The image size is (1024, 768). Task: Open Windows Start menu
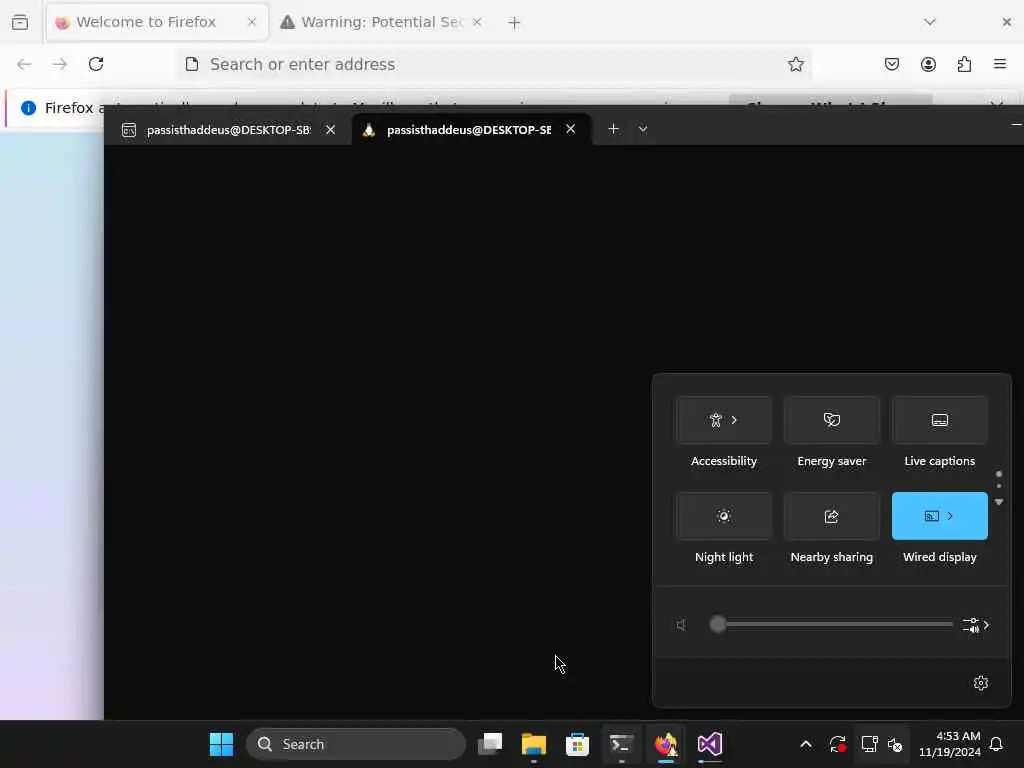pyautogui.click(x=221, y=744)
